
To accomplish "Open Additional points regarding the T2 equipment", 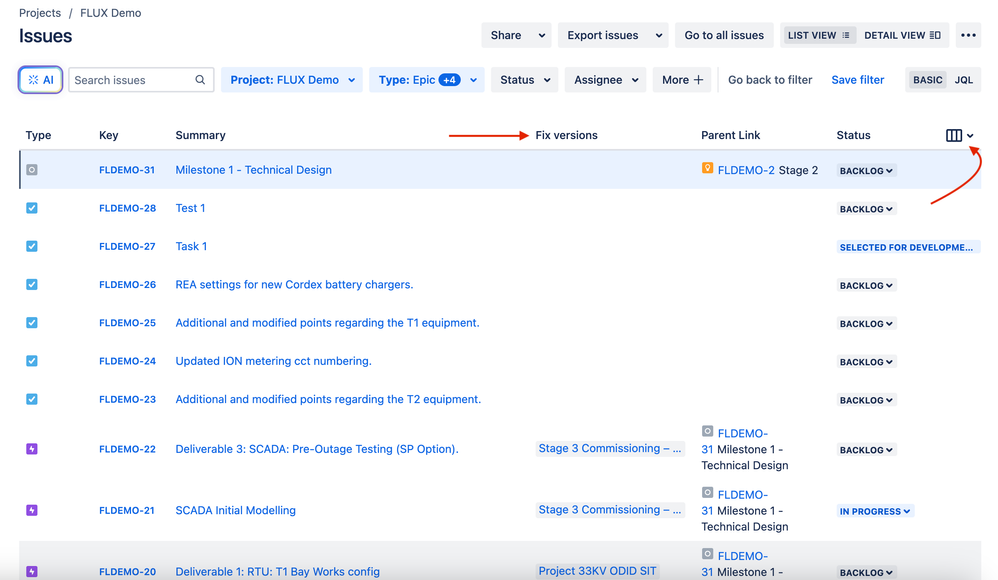I will [x=328, y=399].
